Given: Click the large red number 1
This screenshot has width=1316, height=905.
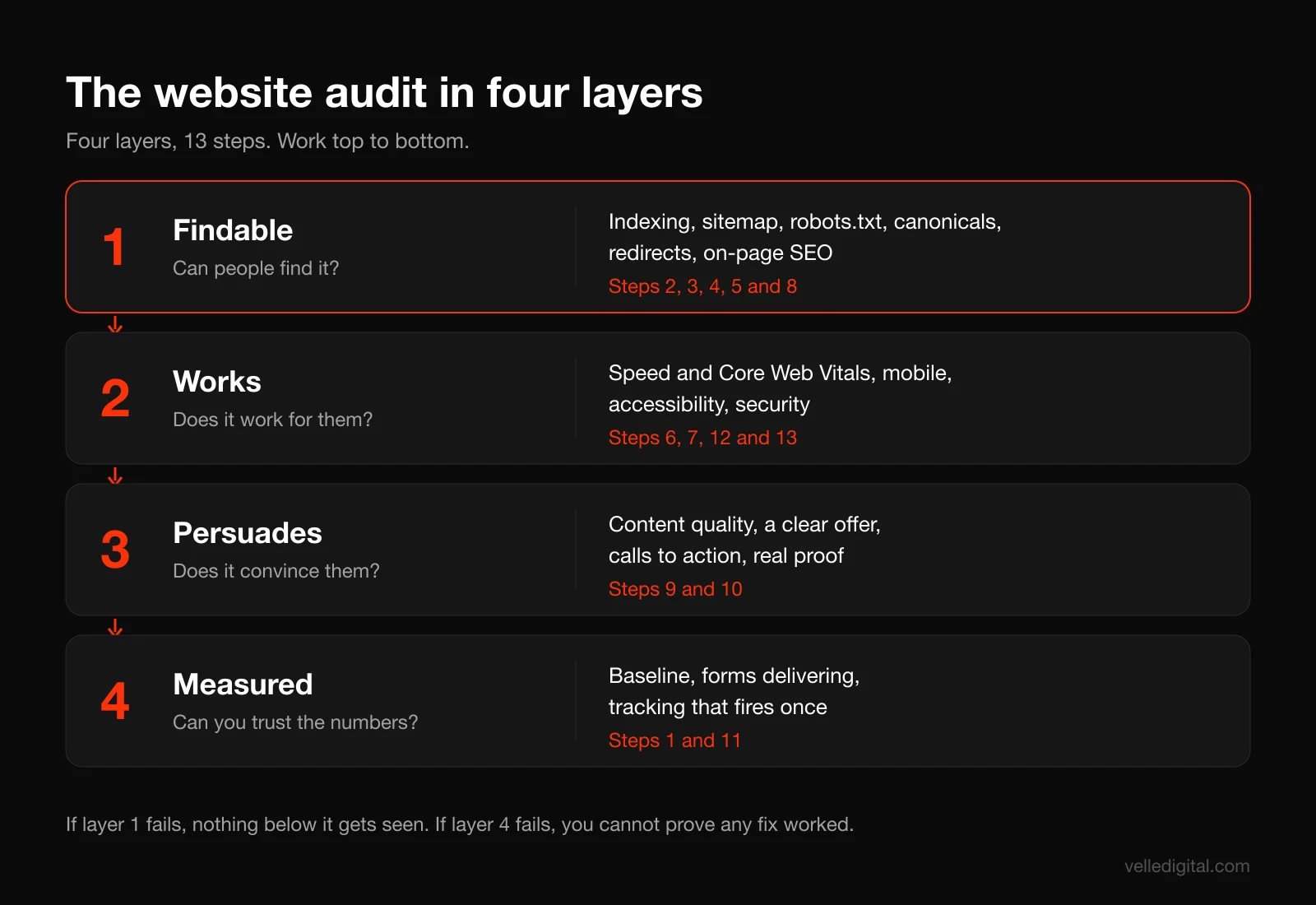Looking at the screenshot, I should 114,248.
